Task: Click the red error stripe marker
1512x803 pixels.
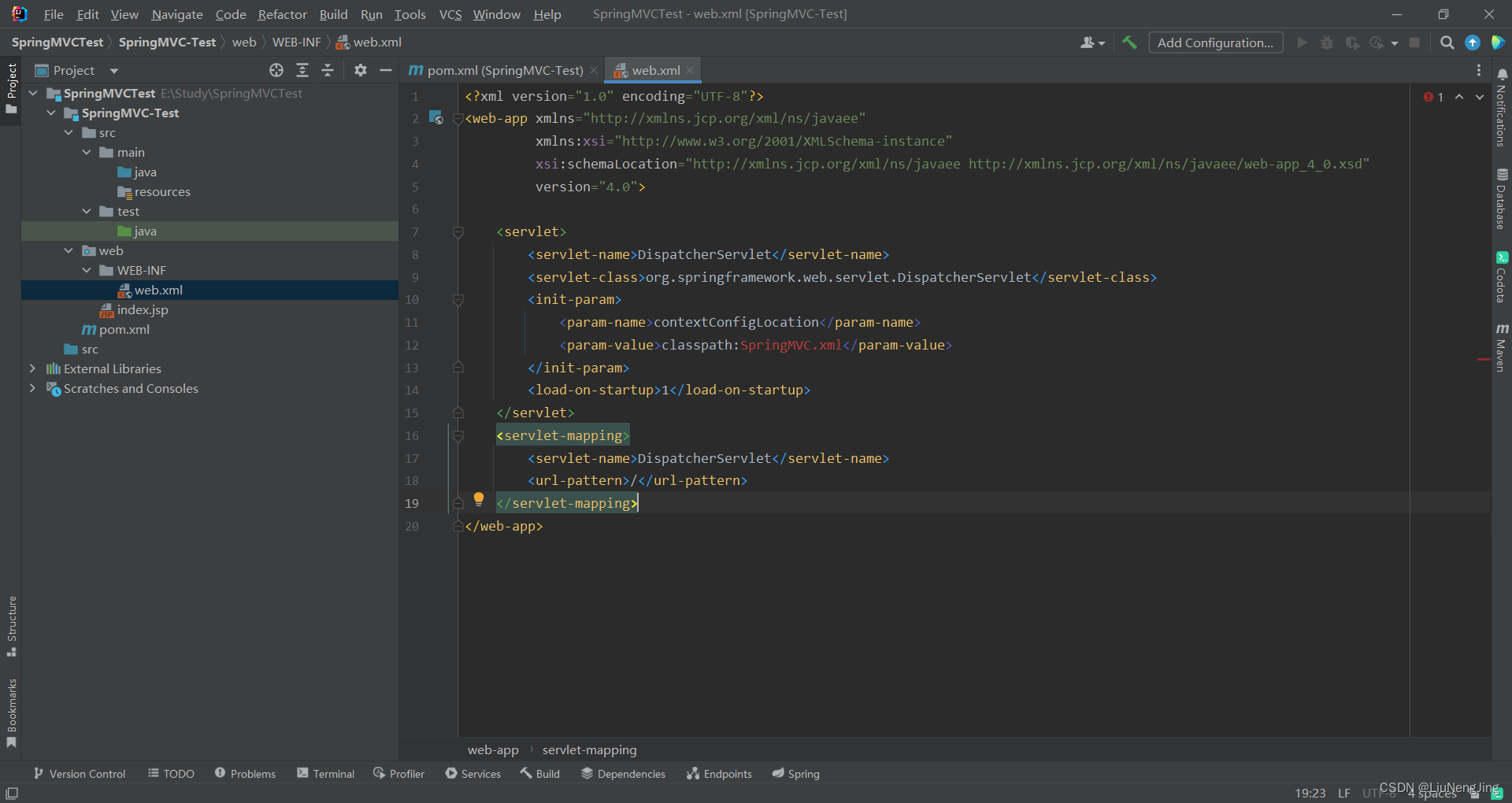Action: click(1484, 360)
